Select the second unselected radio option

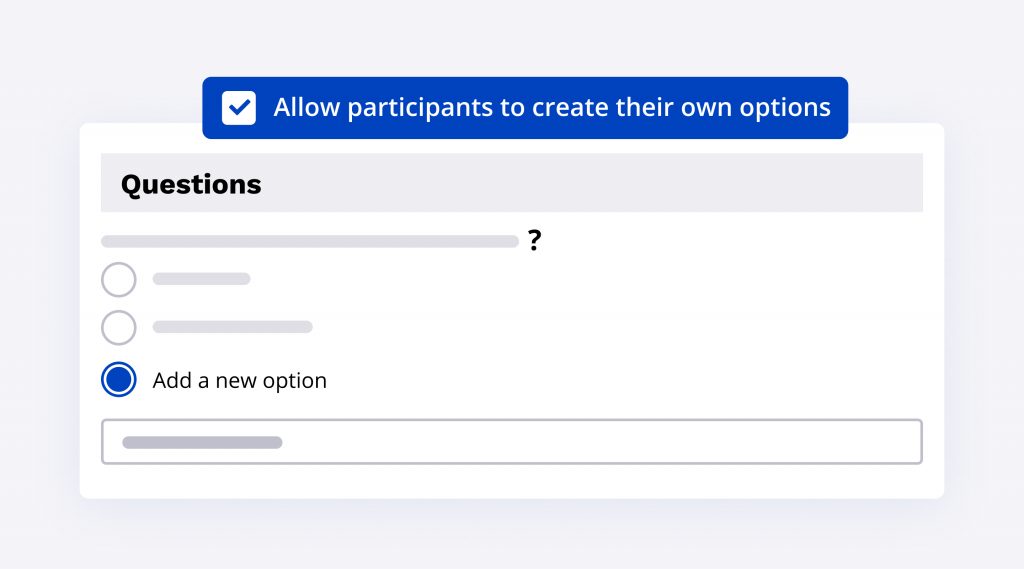pyautogui.click(x=119, y=327)
